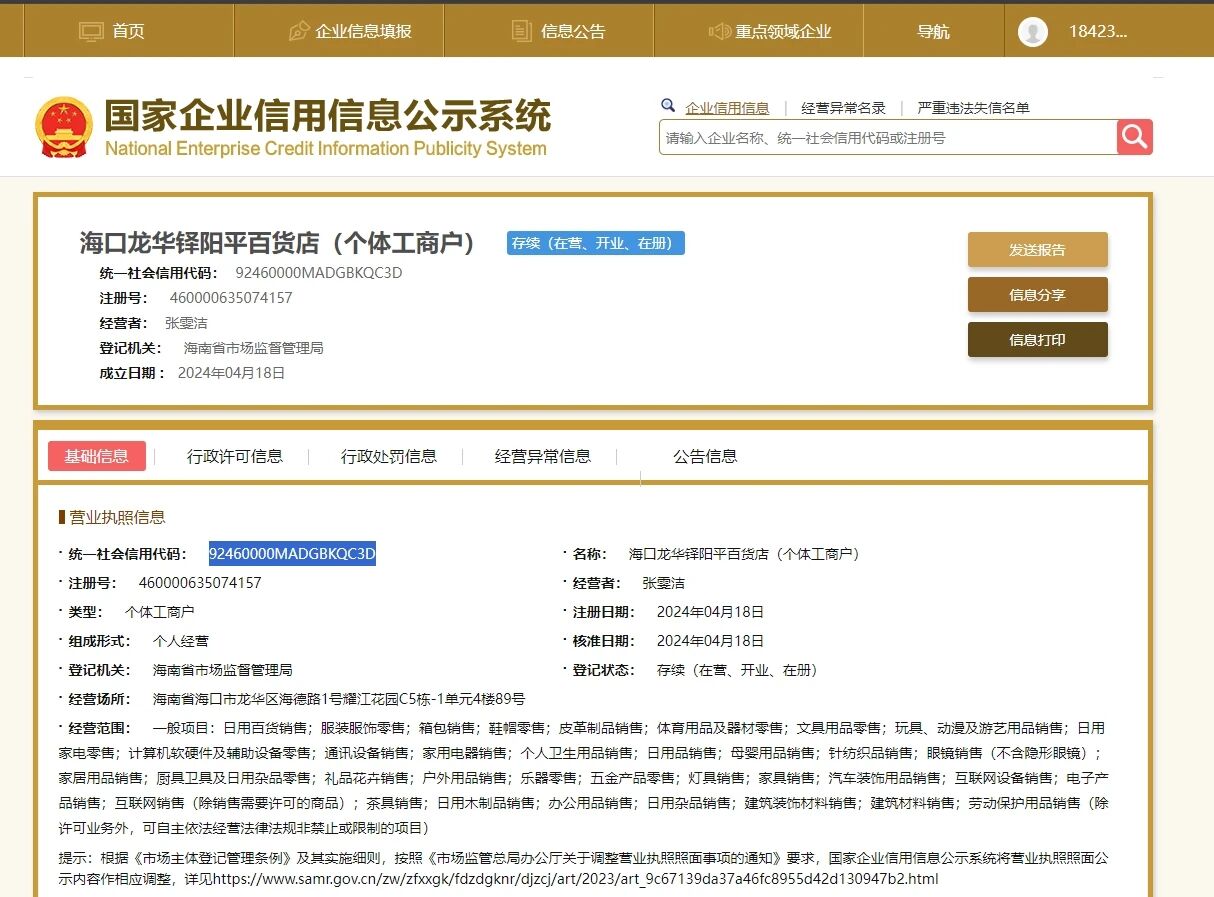Open the account name 18423...
The width and height of the screenshot is (1214, 897).
click(x=1098, y=31)
